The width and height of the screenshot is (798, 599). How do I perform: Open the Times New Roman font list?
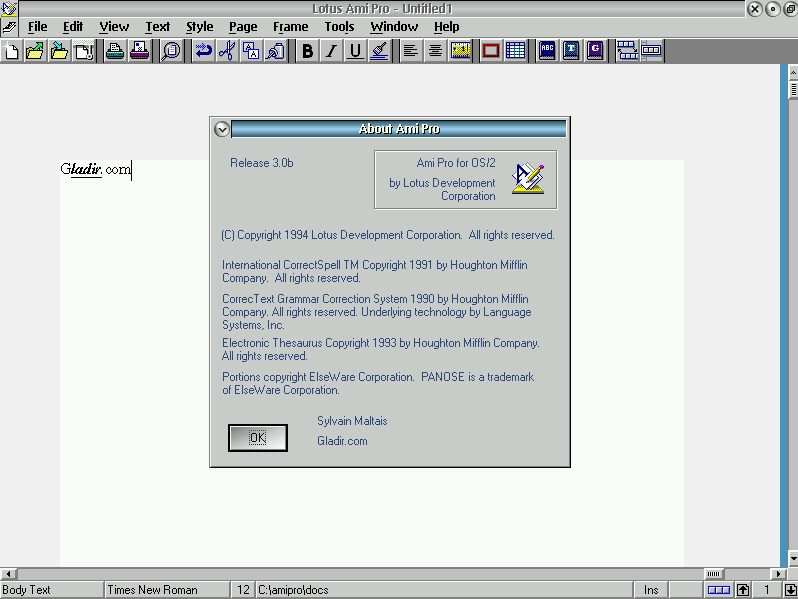[x=167, y=590]
